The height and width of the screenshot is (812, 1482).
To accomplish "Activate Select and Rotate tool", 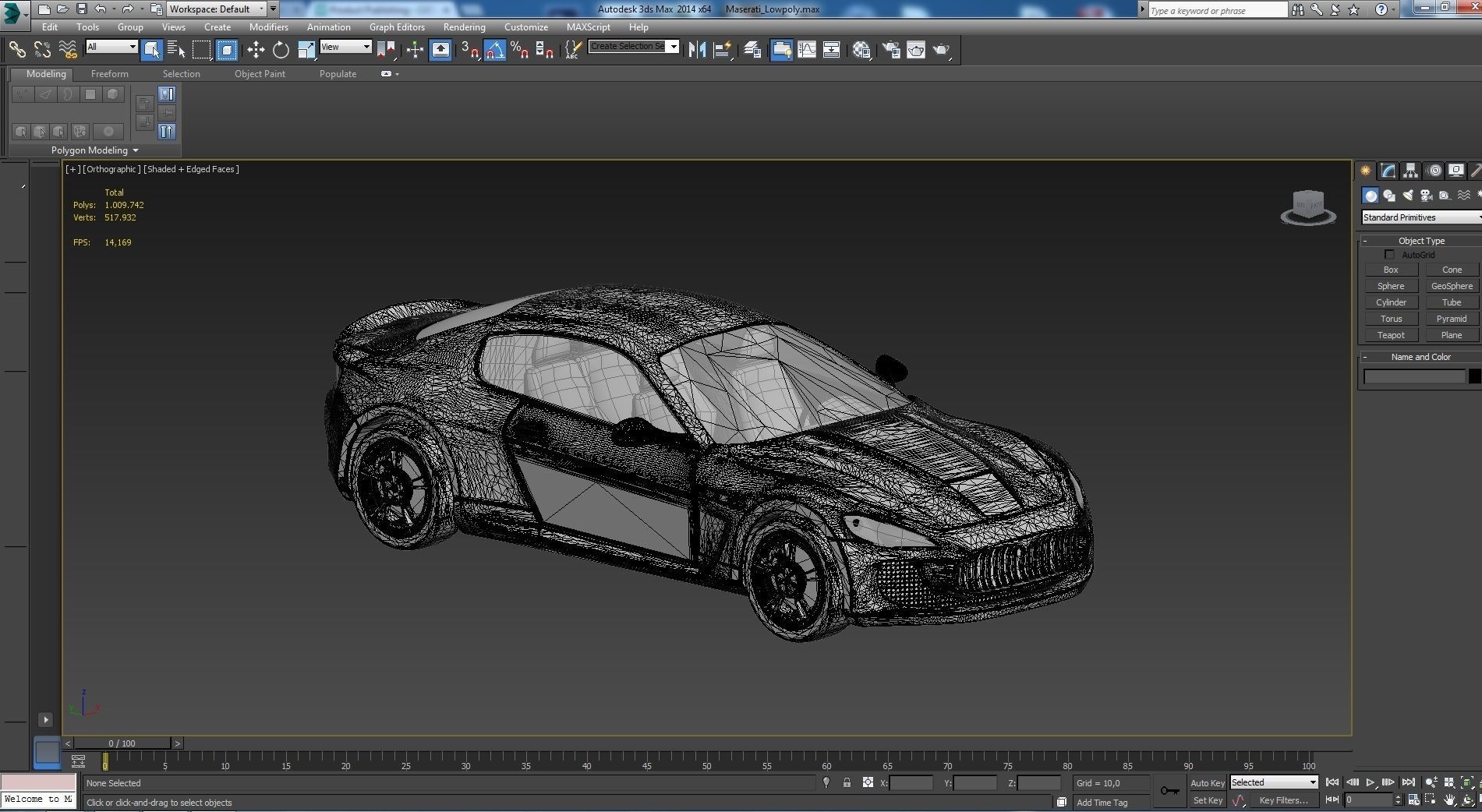I will pyautogui.click(x=281, y=50).
